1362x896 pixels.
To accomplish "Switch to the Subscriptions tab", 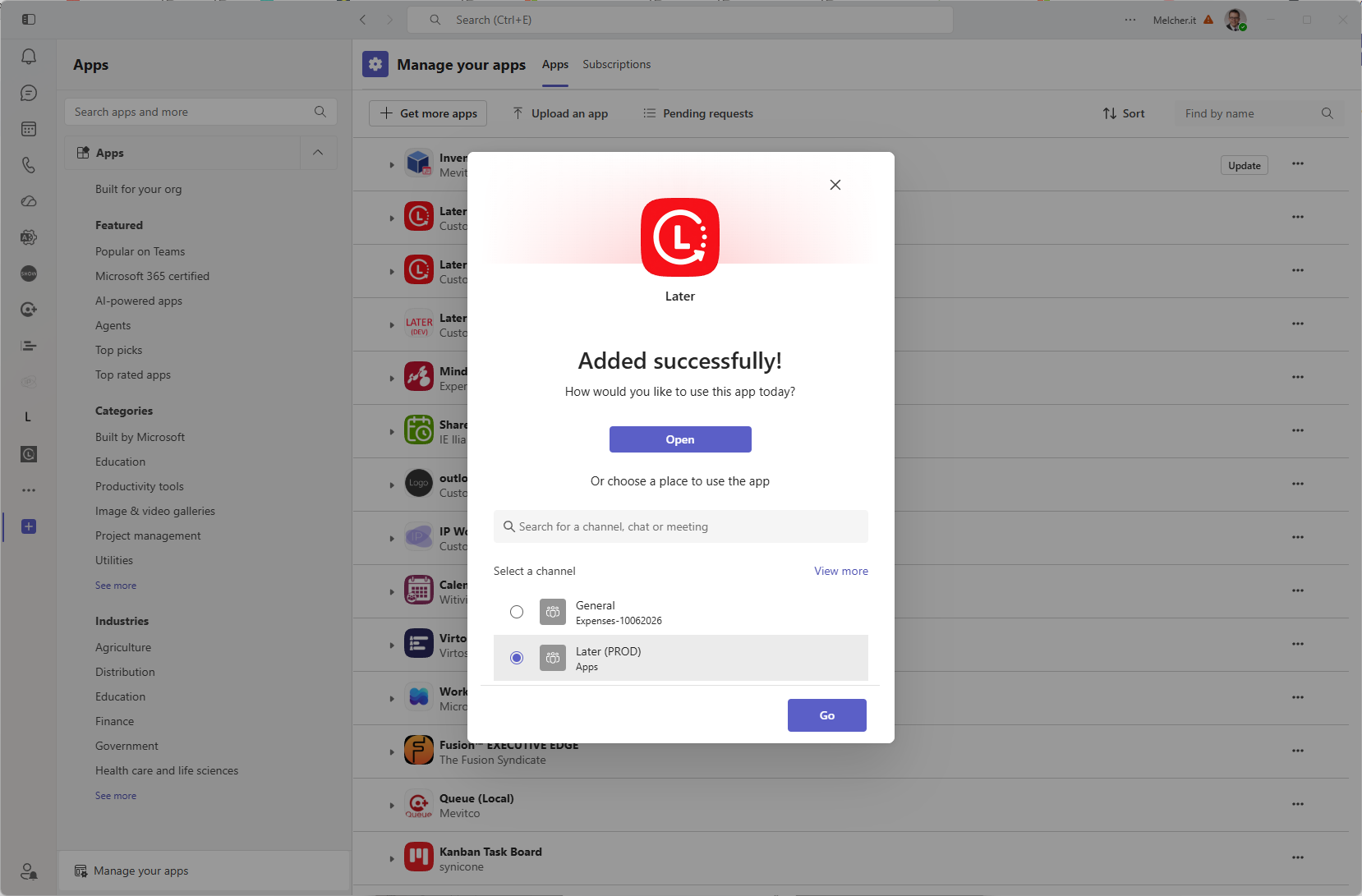I will (617, 64).
